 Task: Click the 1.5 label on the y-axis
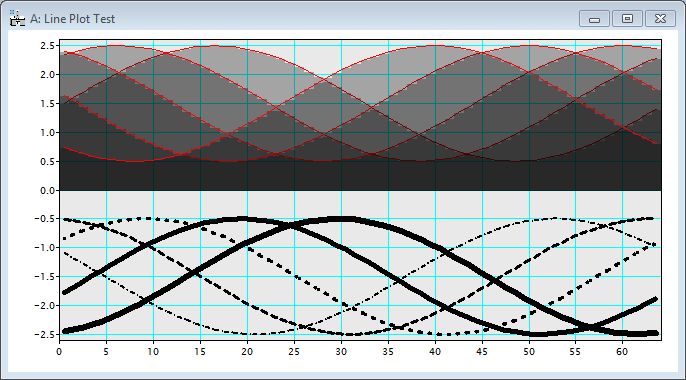(48, 104)
